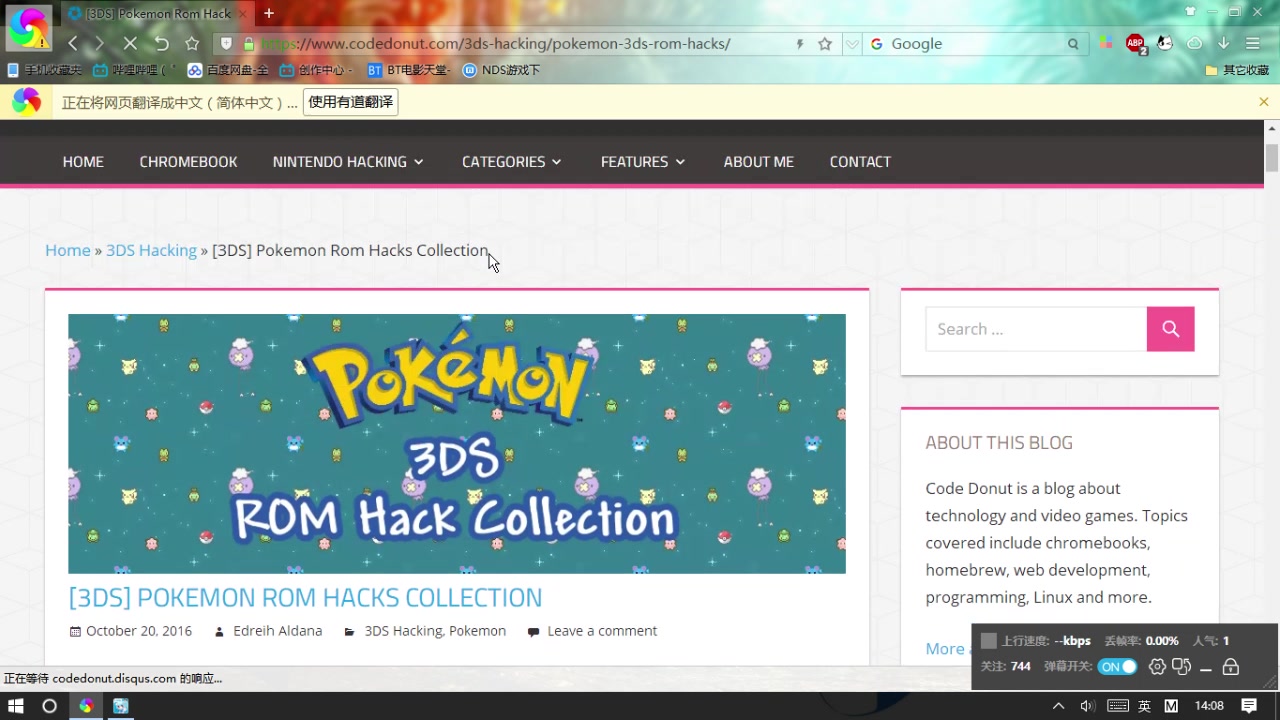Open settings gear in the stream overlay
Viewport: 1280px width, 720px height.
coord(1157,667)
